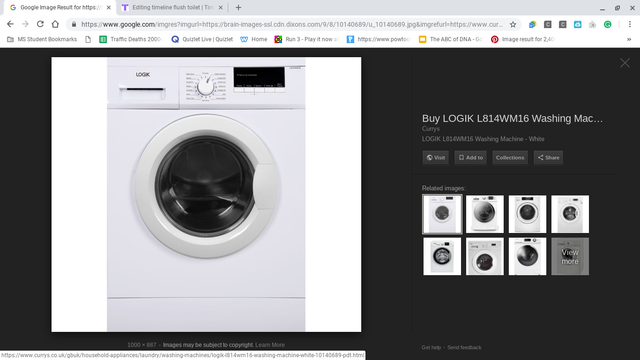This screenshot has width=640, height=360.
Task: Open the Pinterest Image result bookmark
Action: coord(523,39)
